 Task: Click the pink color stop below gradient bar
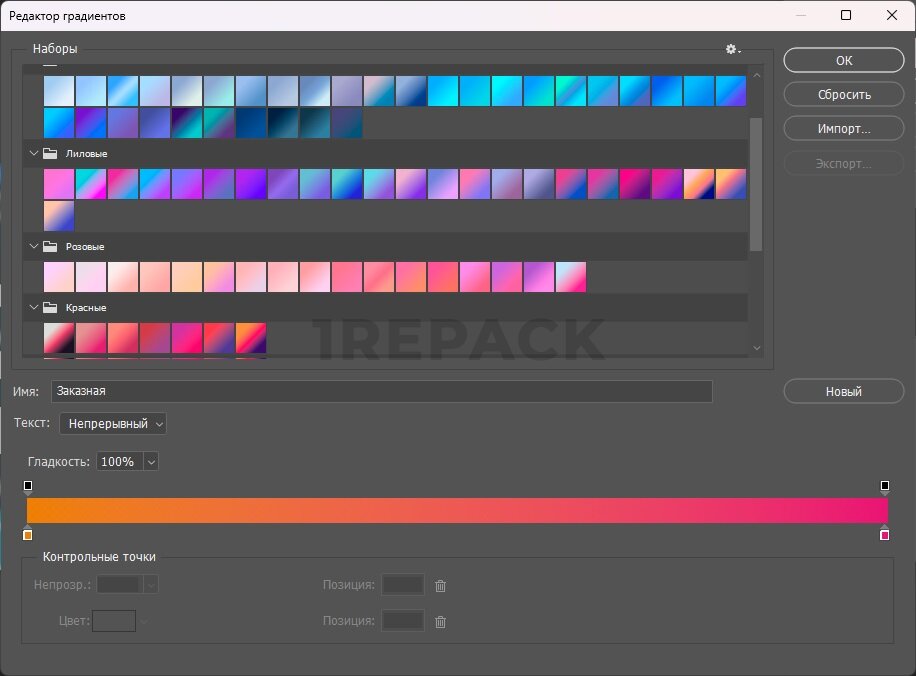pos(884,535)
